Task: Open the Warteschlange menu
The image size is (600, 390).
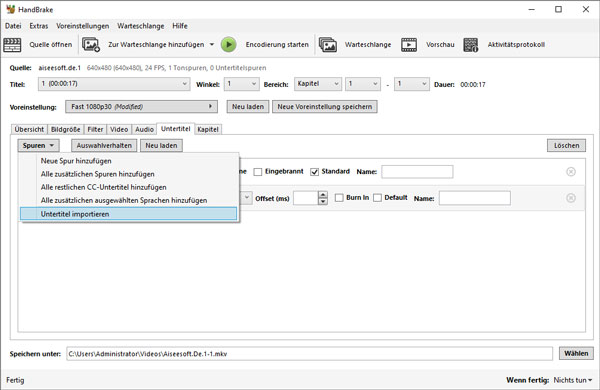Action: pos(140,26)
